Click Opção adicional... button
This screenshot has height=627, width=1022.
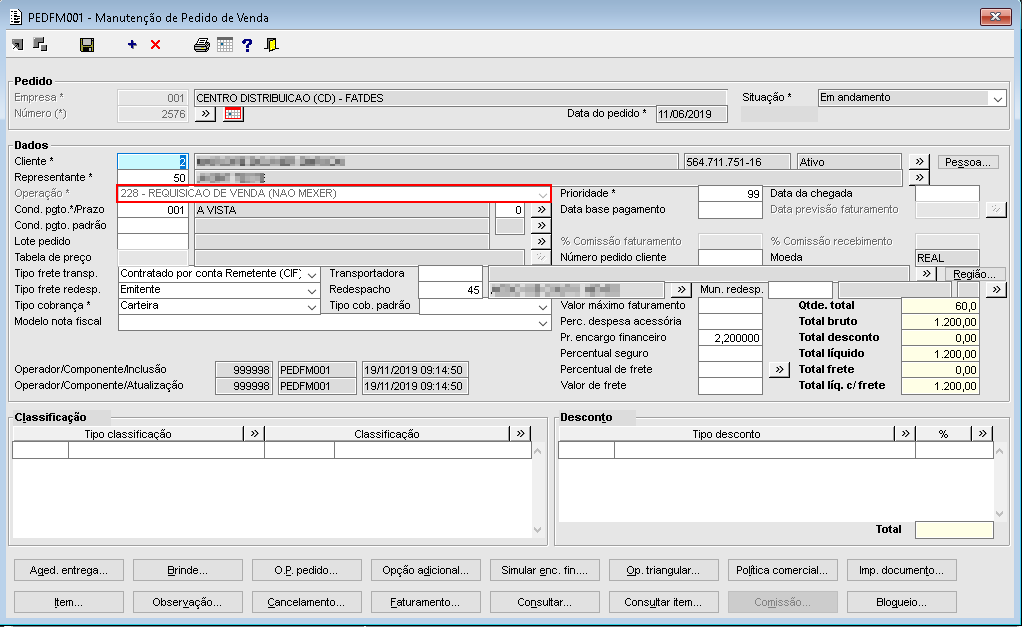pos(426,570)
